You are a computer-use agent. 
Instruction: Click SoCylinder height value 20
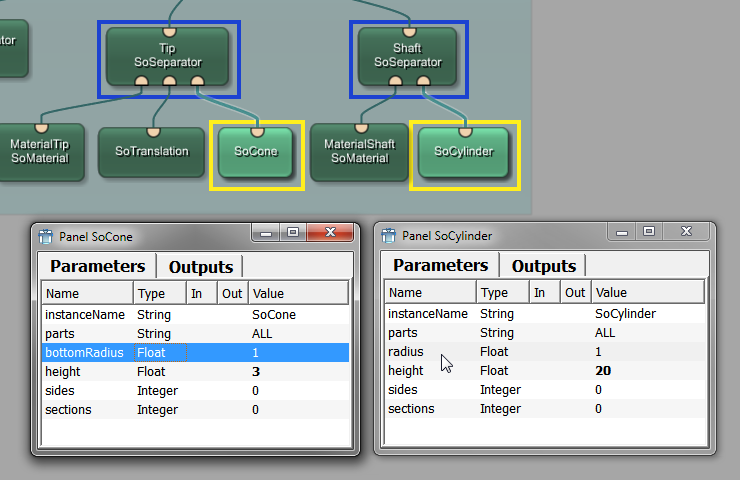click(x=601, y=371)
